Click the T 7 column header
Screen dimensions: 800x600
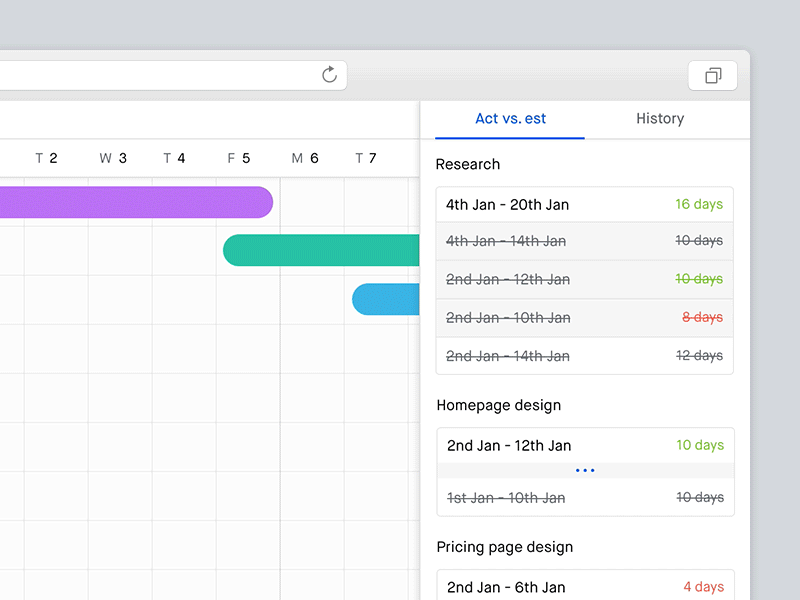tap(365, 157)
